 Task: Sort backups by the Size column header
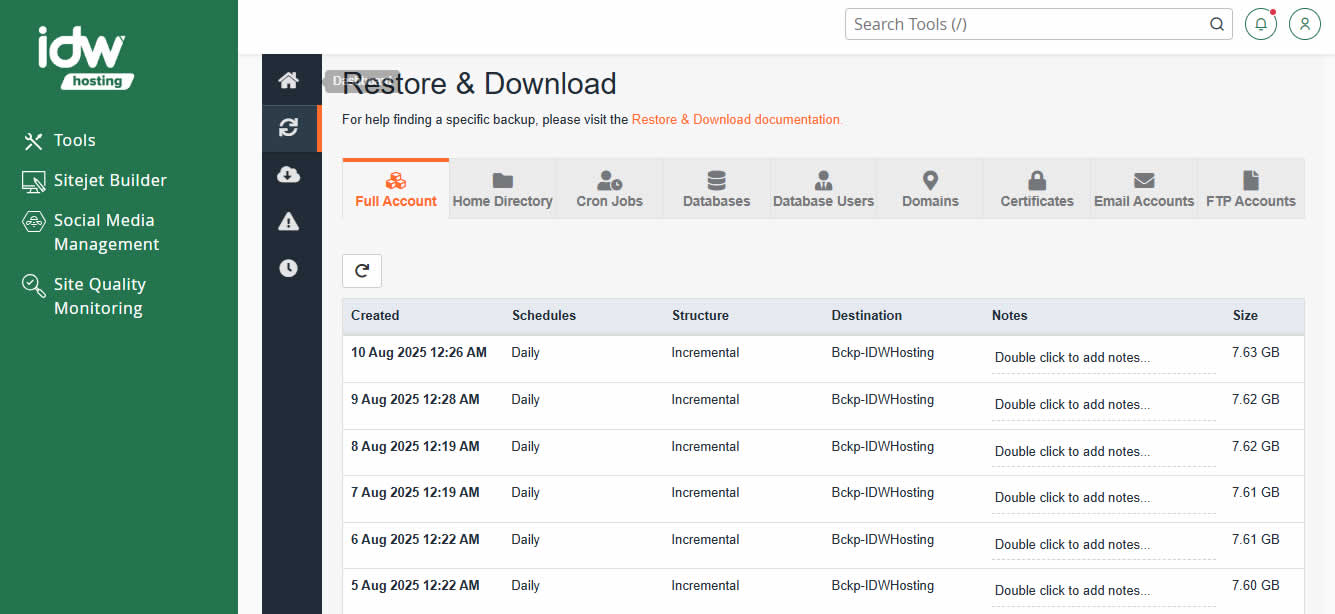1245,315
